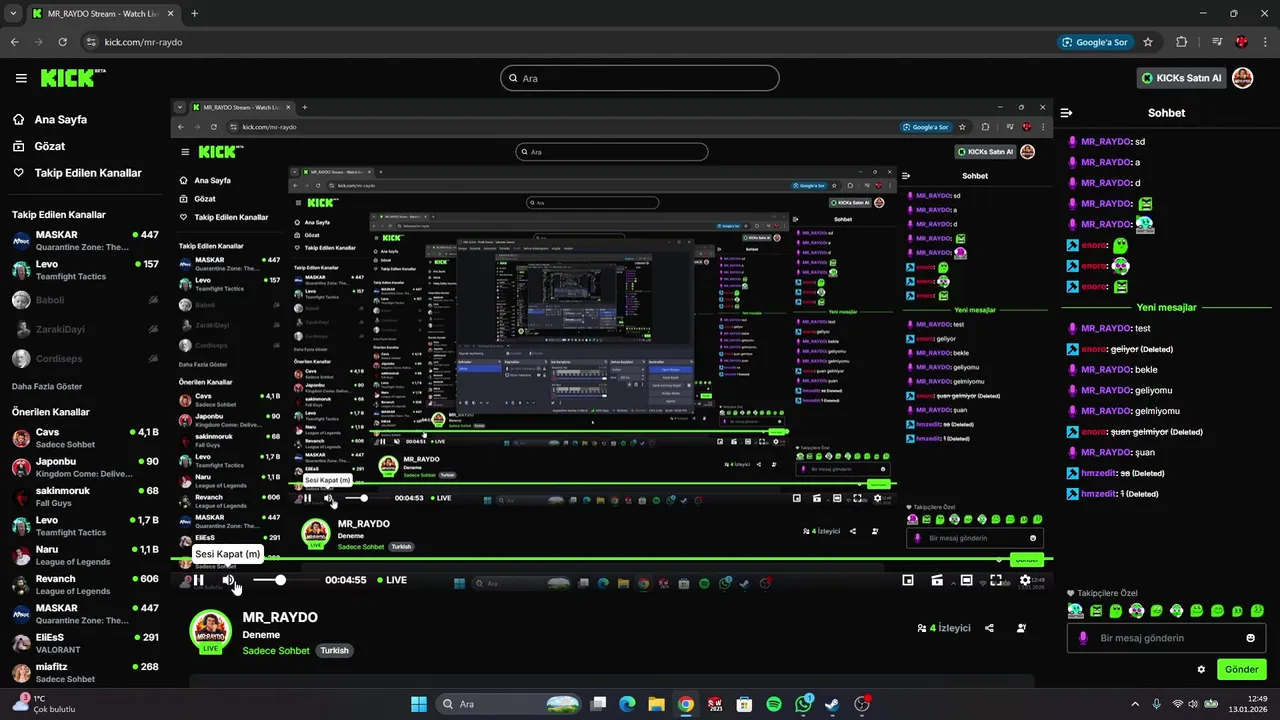
Task: Click hmzedit username on 'se' message
Action: pyautogui.click(x=1099, y=473)
